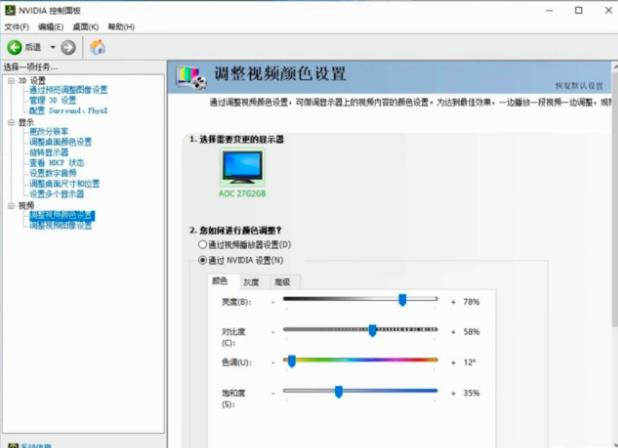Go to the Home icon in toolbar

pos(97,47)
